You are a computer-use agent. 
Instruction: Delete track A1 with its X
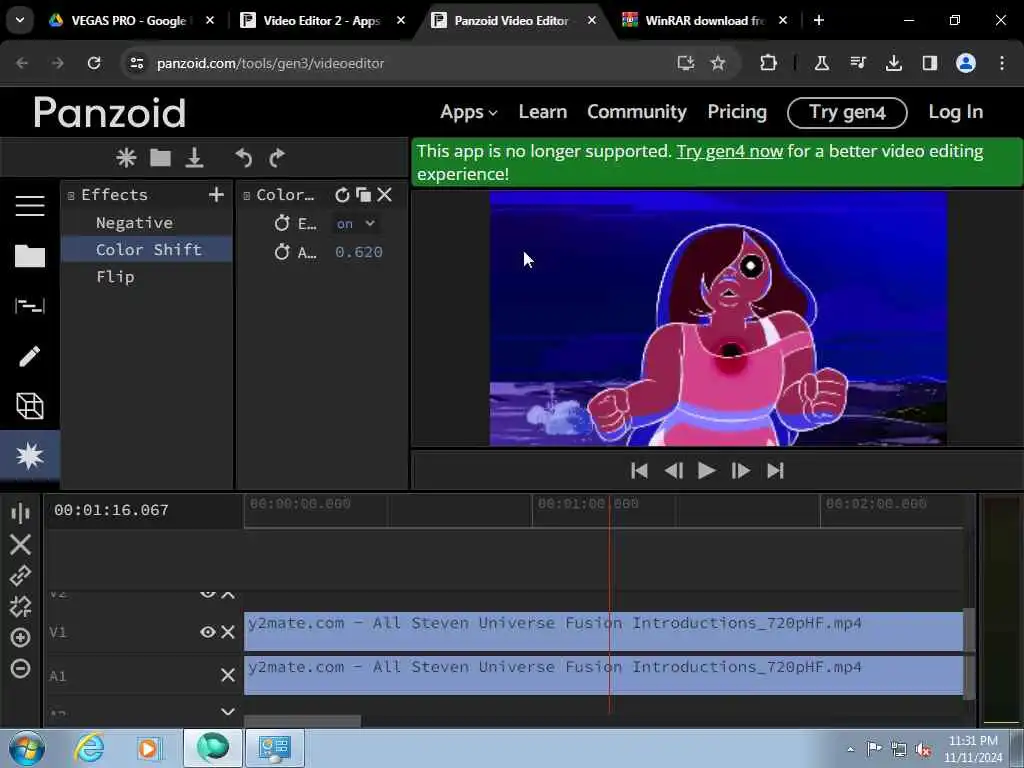tap(228, 675)
